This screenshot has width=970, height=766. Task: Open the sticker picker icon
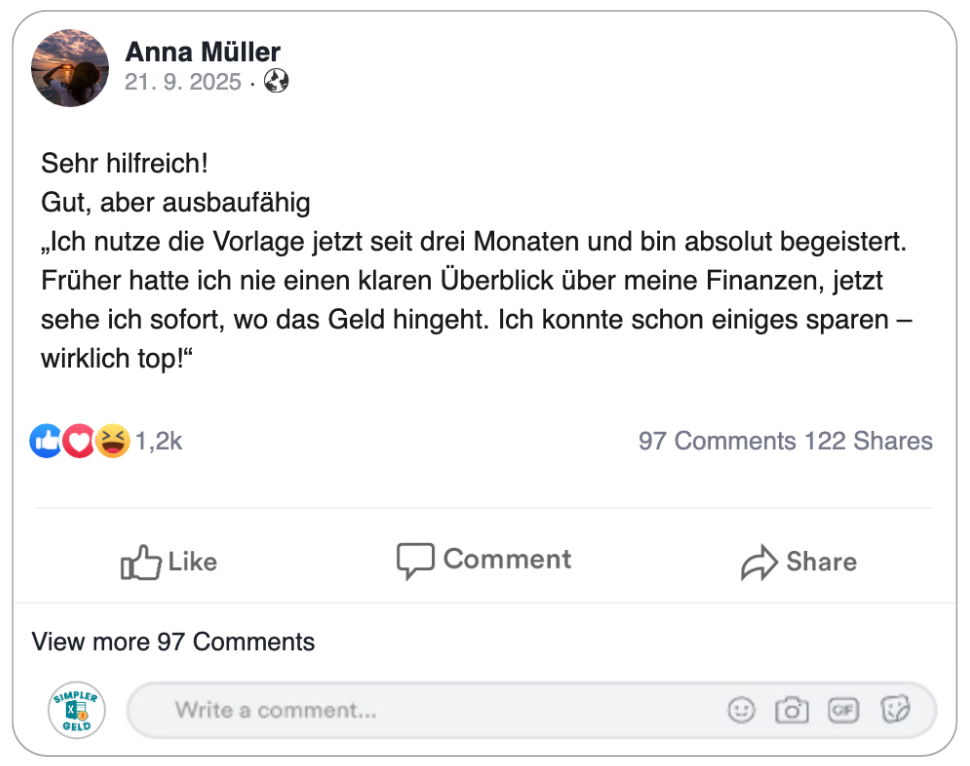[x=895, y=710]
